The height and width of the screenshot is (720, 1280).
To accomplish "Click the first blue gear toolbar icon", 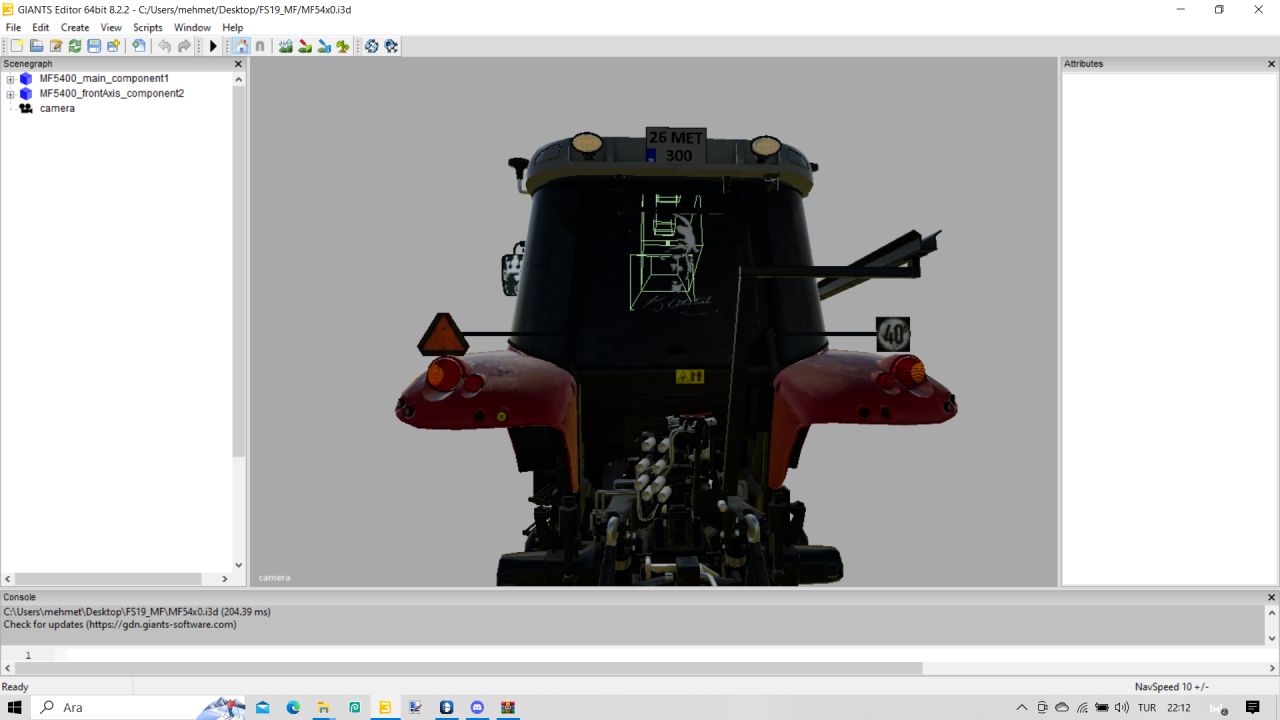I will (x=371, y=46).
